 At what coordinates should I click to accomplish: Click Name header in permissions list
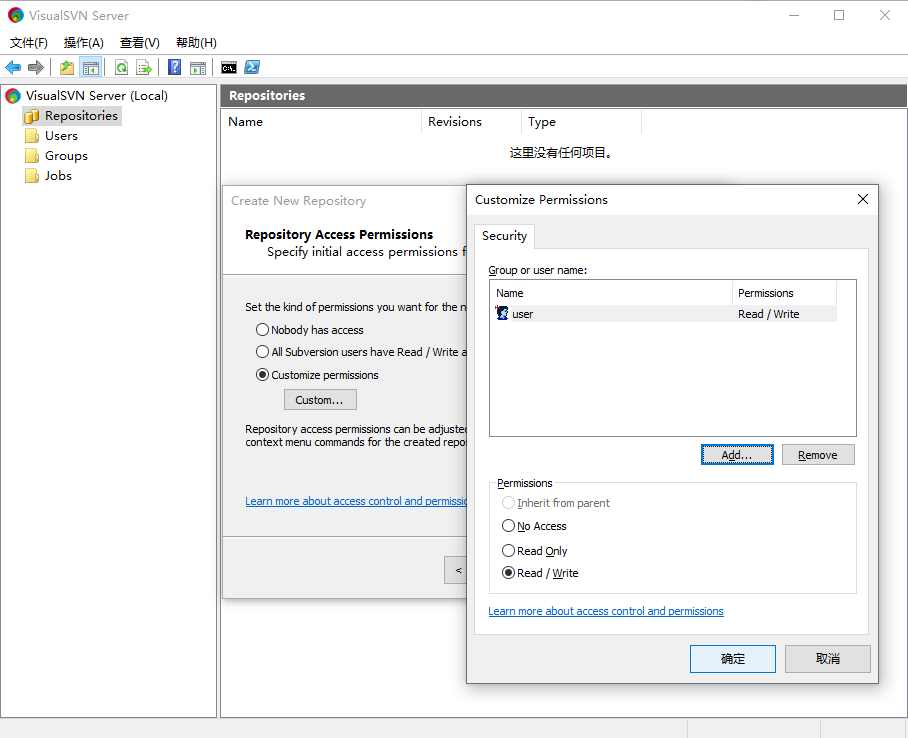click(x=611, y=293)
